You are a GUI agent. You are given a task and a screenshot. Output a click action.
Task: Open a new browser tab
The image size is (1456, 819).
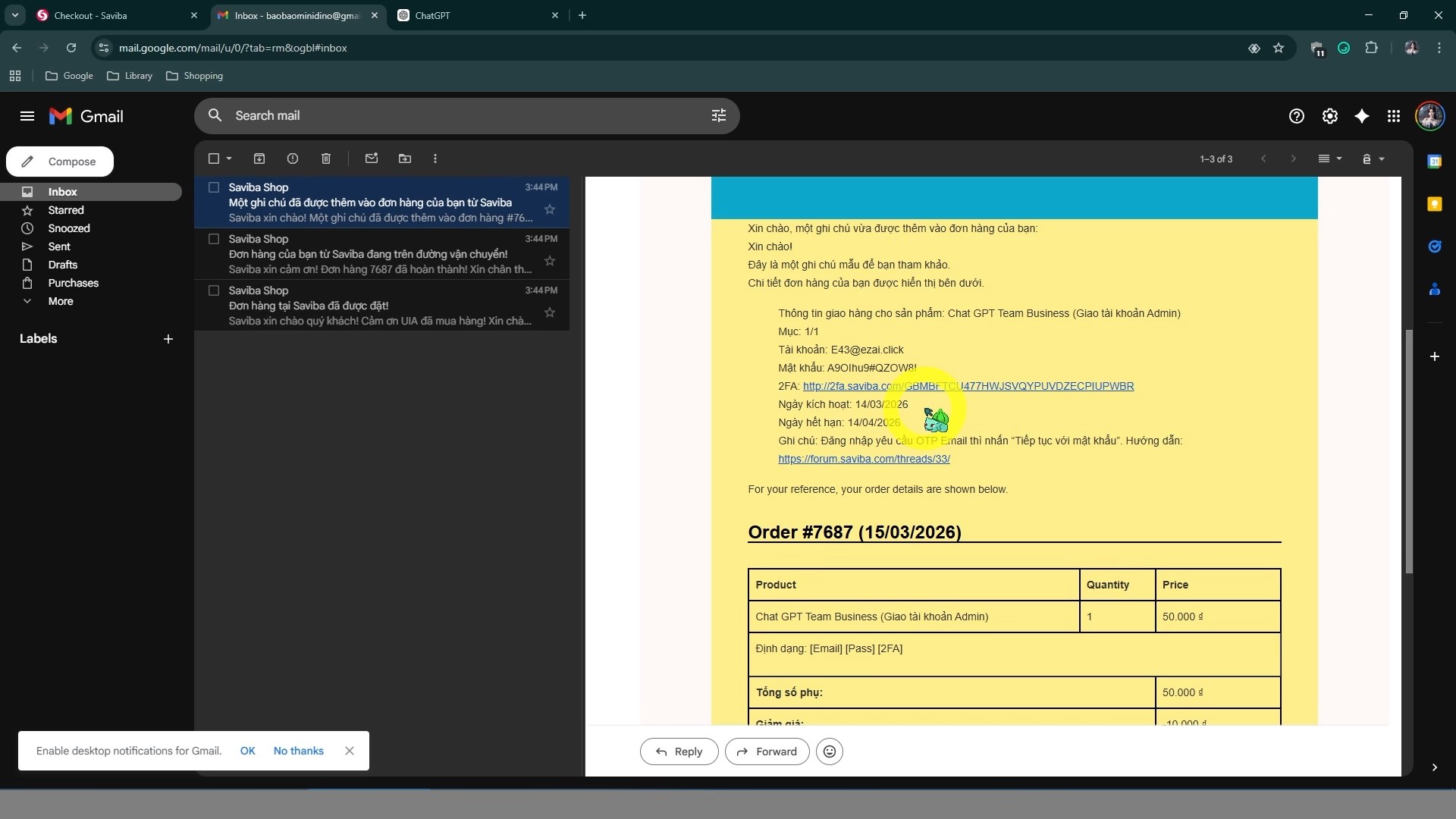click(582, 15)
